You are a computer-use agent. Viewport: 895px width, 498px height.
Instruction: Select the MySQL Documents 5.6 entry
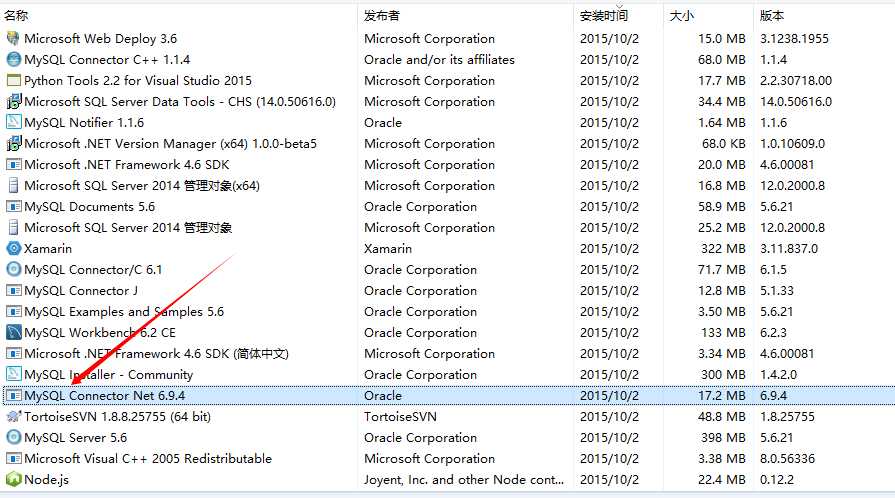90,207
